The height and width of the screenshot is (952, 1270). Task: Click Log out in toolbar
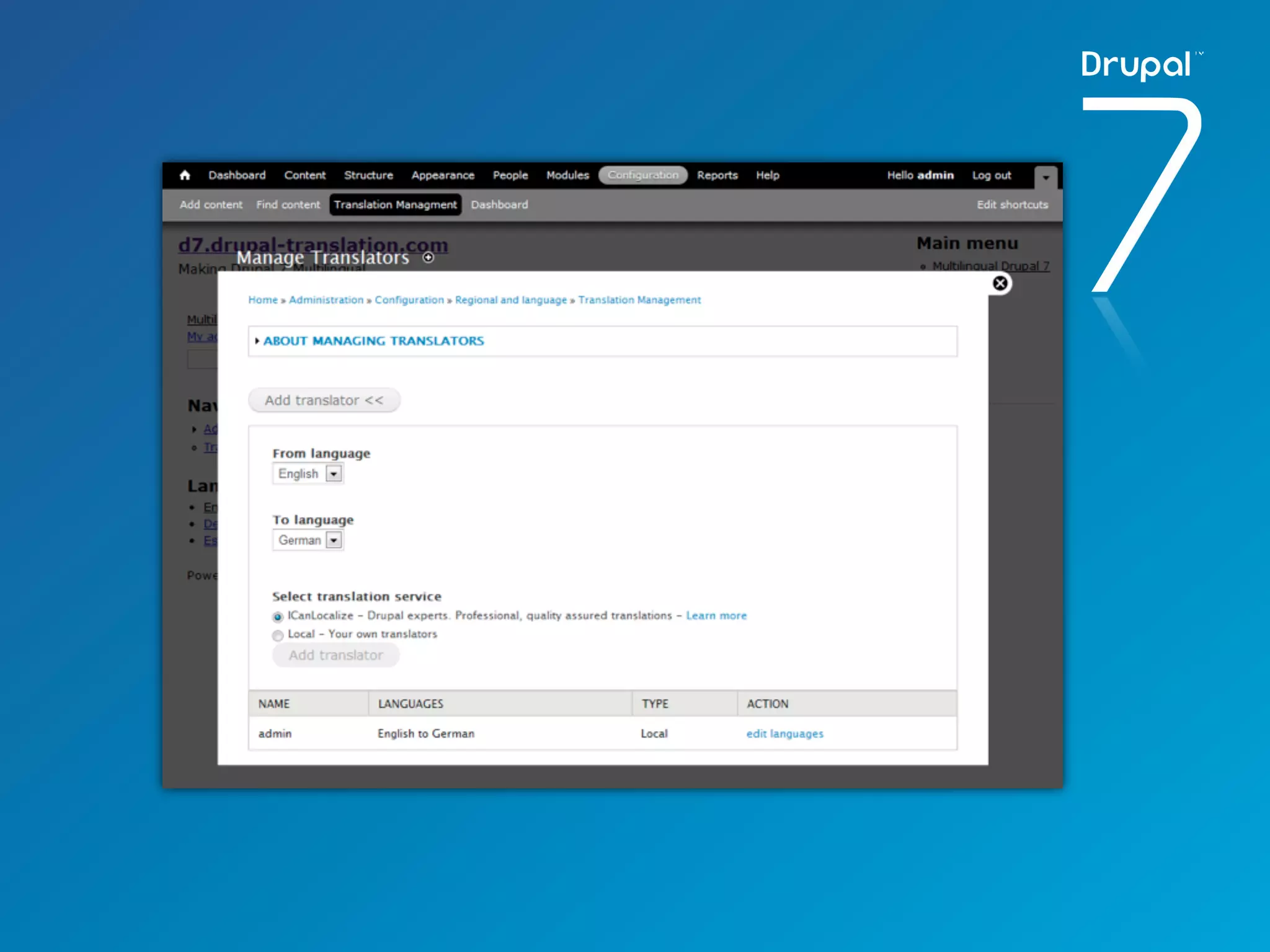(991, 175)
